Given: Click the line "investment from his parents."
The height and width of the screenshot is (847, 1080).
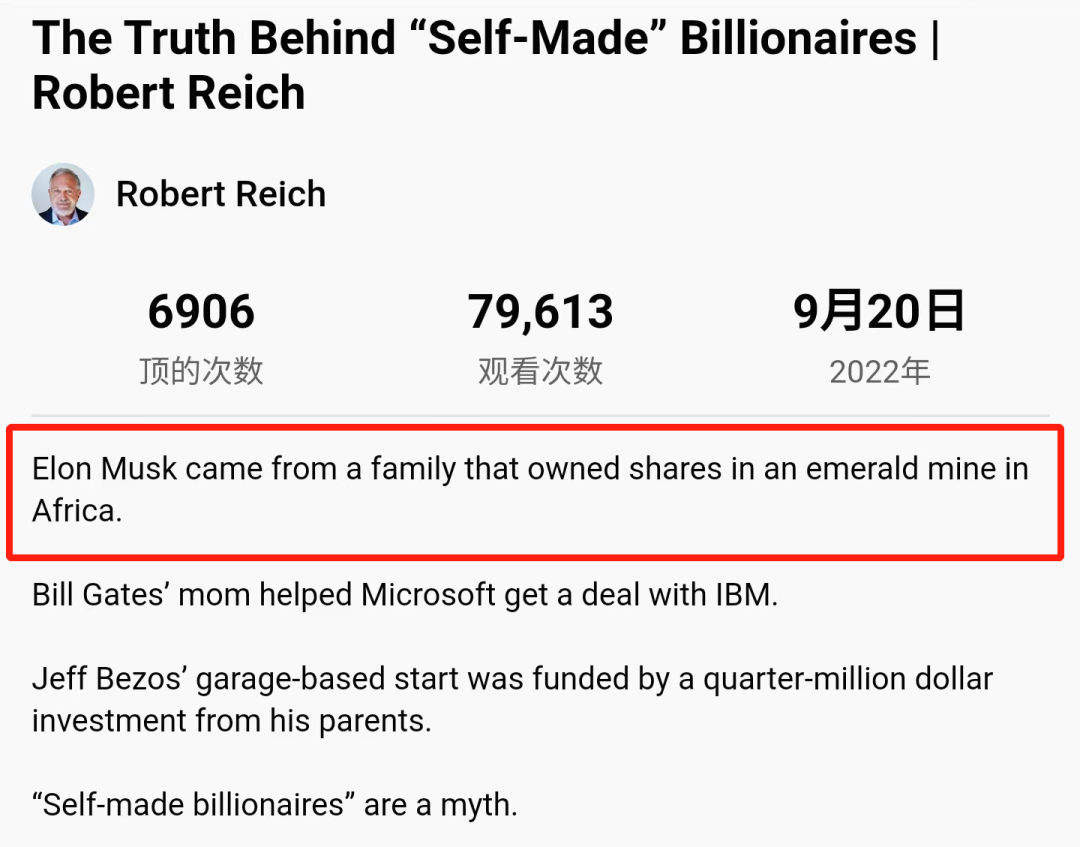Looking at the screenshot, I should pyautogui.click(x=231, y=721).
